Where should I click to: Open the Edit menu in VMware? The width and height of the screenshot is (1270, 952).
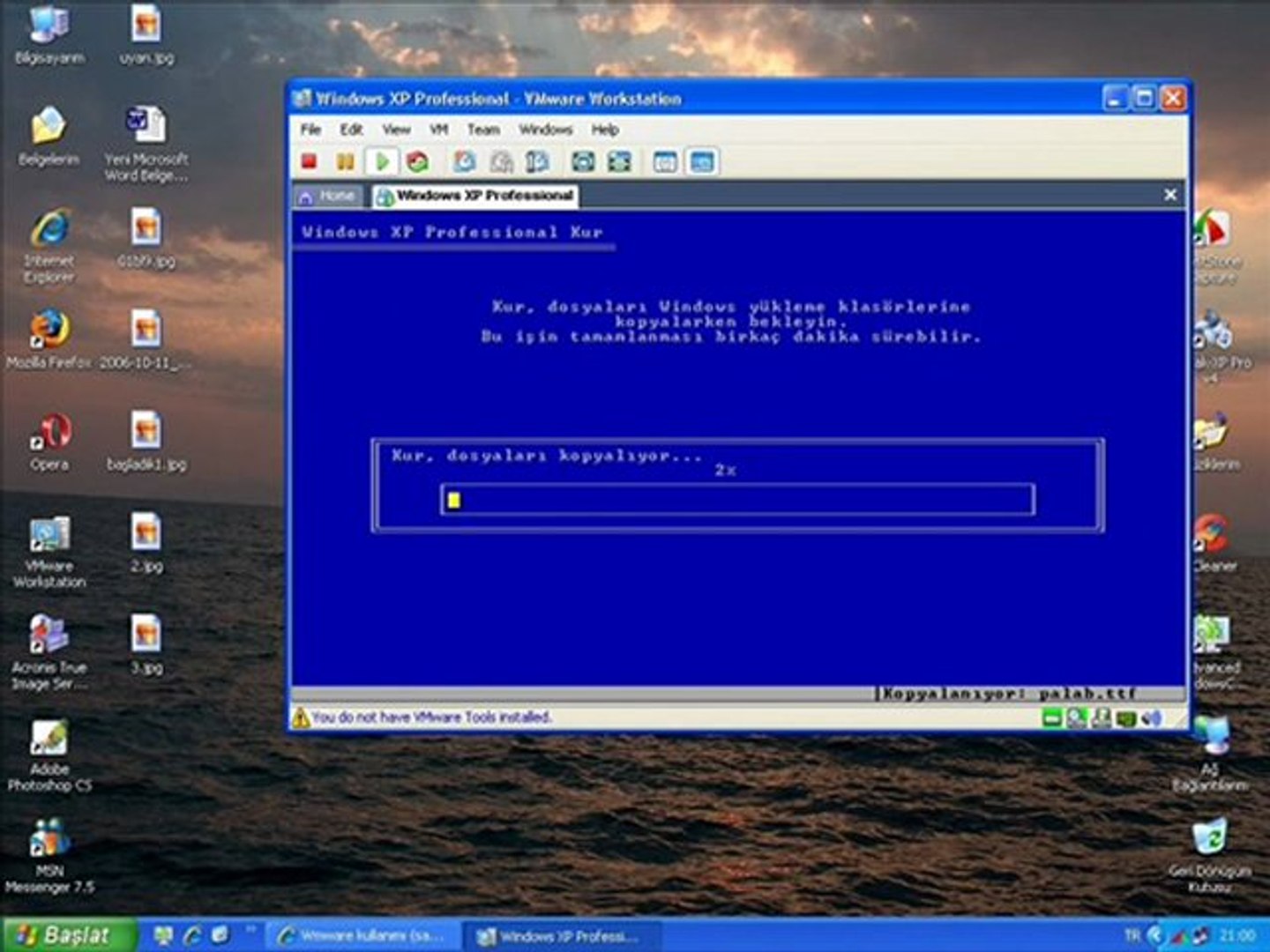point(351,130)
